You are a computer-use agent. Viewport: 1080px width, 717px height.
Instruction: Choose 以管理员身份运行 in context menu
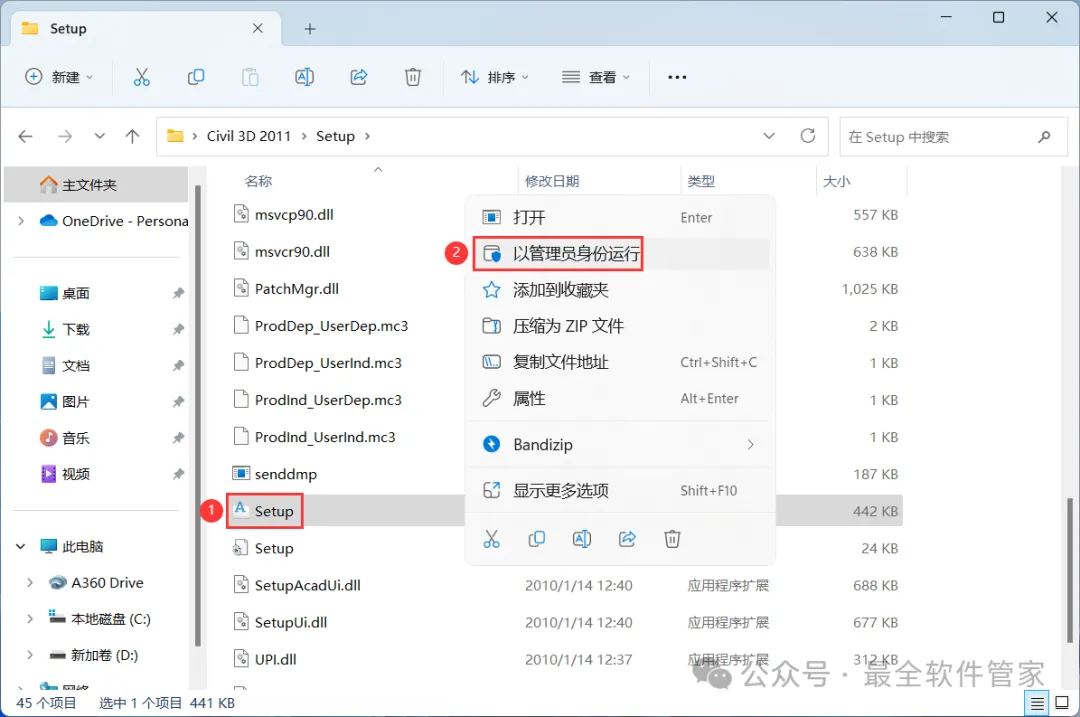coord(620,253)
